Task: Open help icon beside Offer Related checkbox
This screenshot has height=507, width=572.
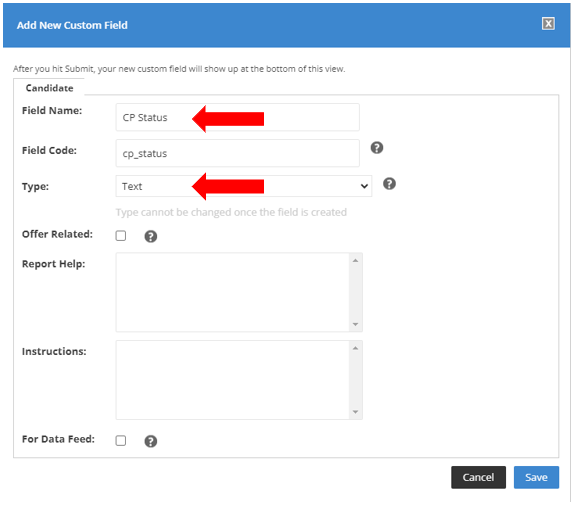Action: (x=151, y=236)
